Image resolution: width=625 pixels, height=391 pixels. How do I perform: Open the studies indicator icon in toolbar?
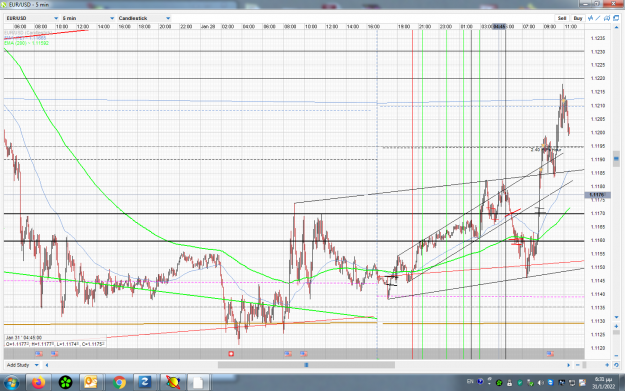point(590,18)
